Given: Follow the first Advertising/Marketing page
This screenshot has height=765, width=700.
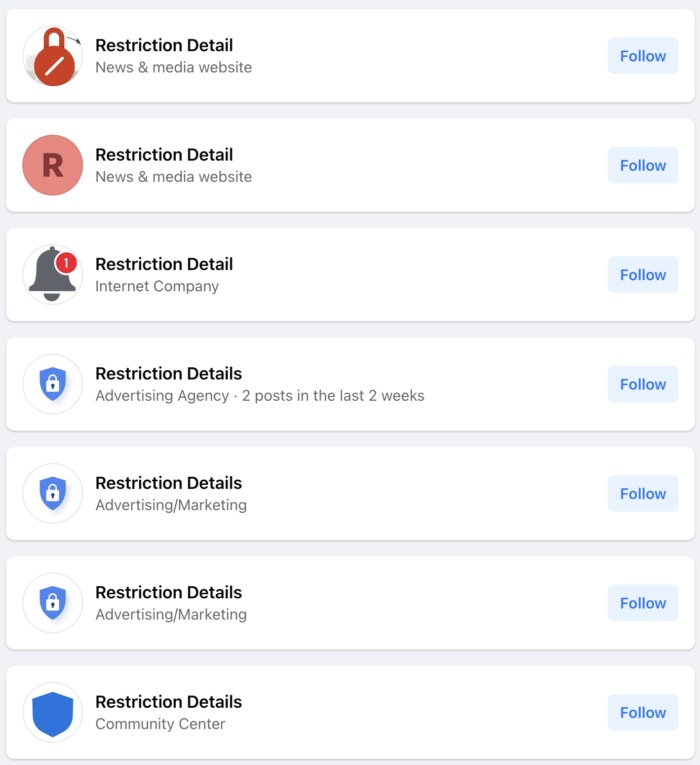Looking at the screenshot, I should [642, 493].
